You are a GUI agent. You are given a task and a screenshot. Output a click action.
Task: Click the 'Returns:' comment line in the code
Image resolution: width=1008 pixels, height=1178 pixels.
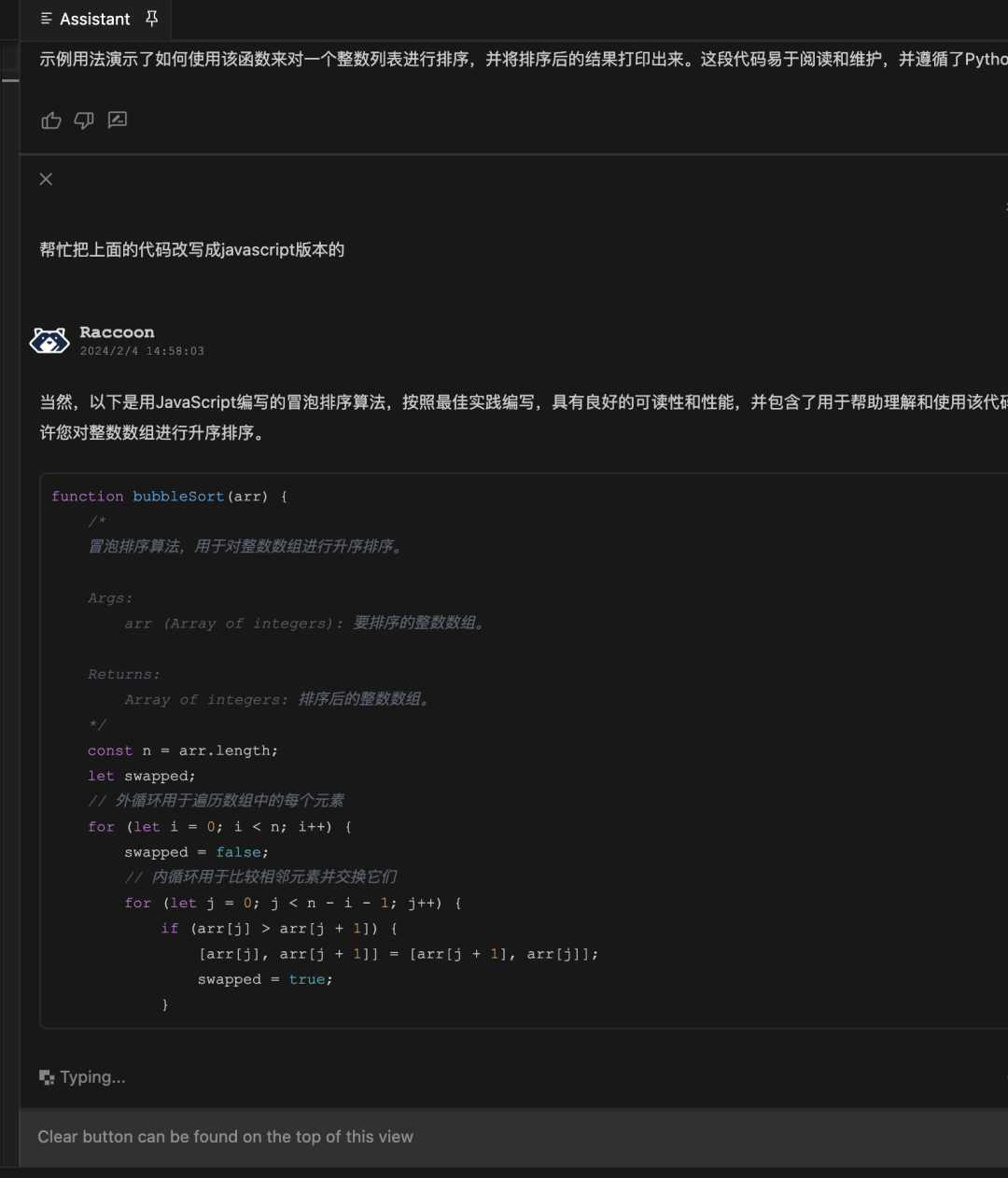pyautogui.click(x=124, y=674)
